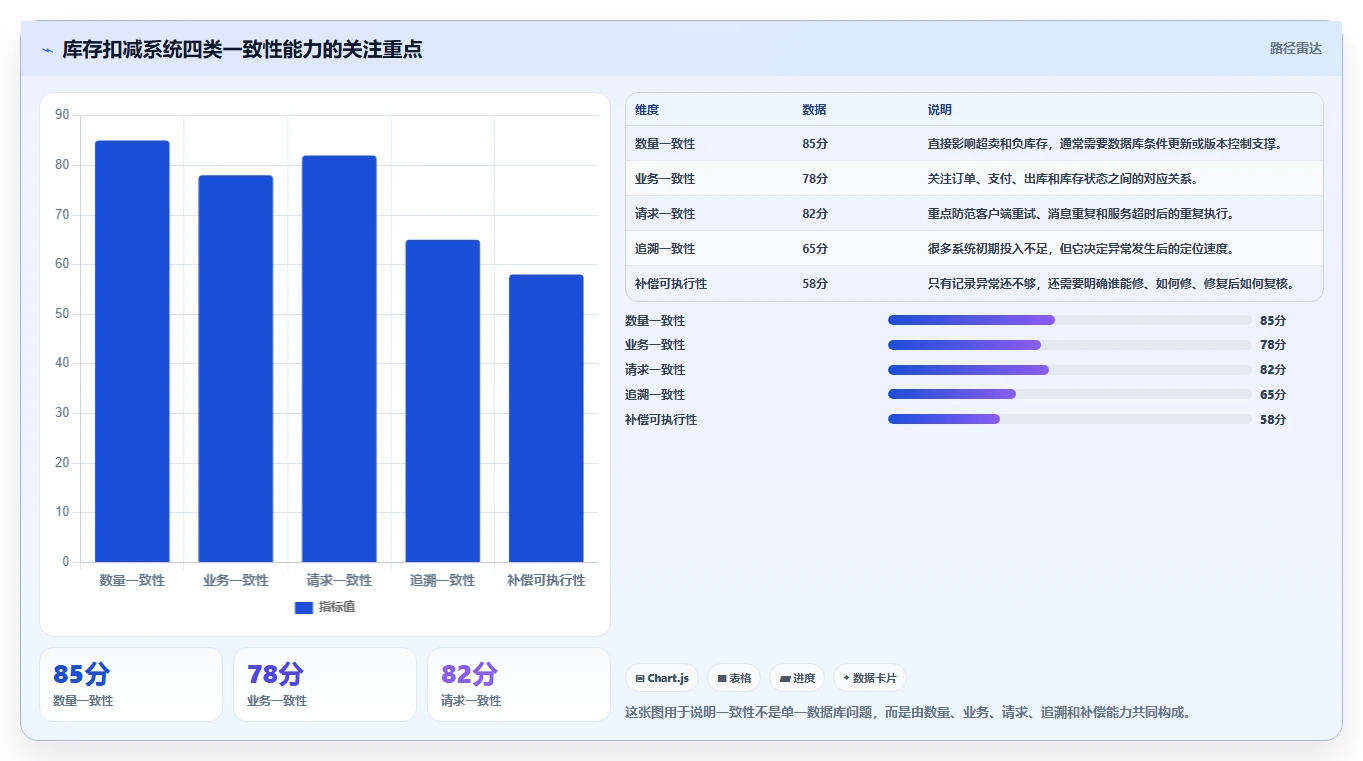Click the 50 y-axis tick label
Viewport: 1363px width, 761px height.
62,314
